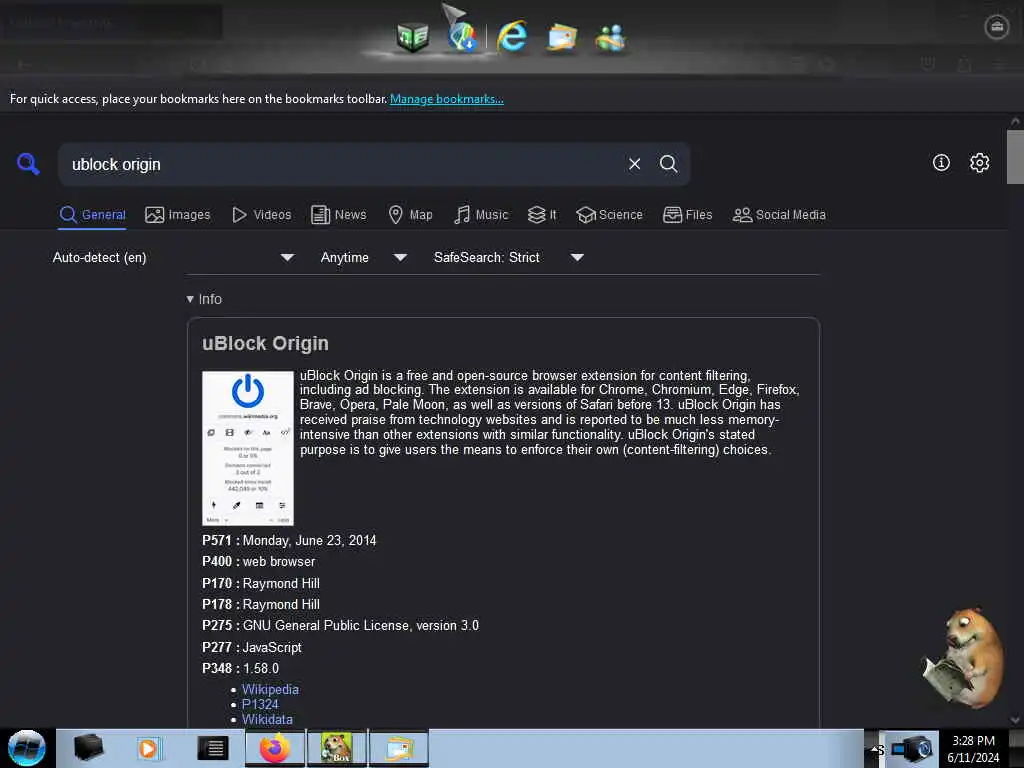
Task: Open the News tab
Action: point(338,215)
